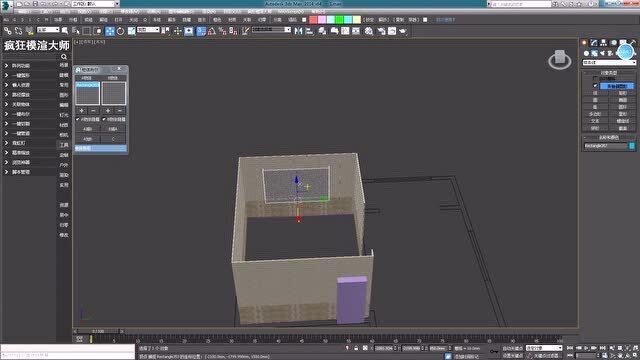The height and width of the screenshot is (360, 640).
Task: Toggle the right checkbox in floating dialog
Action: pos(104,119)
